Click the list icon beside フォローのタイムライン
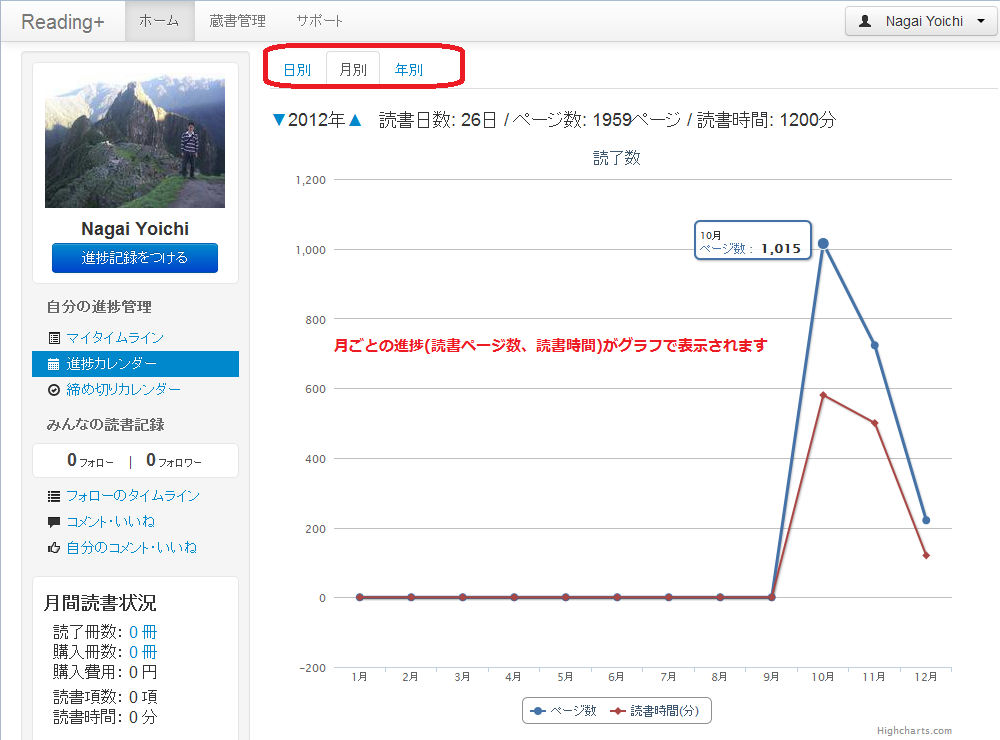1000x740 pixels. (x=54, y=496)
